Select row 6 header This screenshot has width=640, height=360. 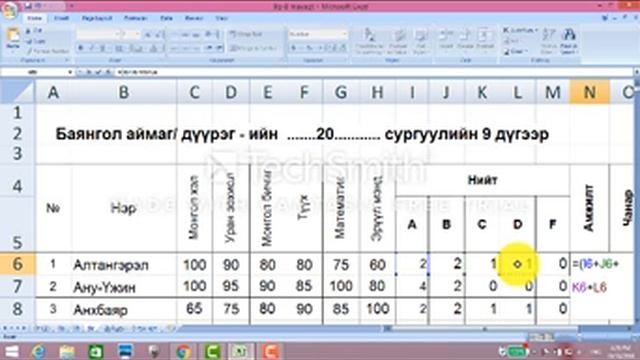[17, 263]
